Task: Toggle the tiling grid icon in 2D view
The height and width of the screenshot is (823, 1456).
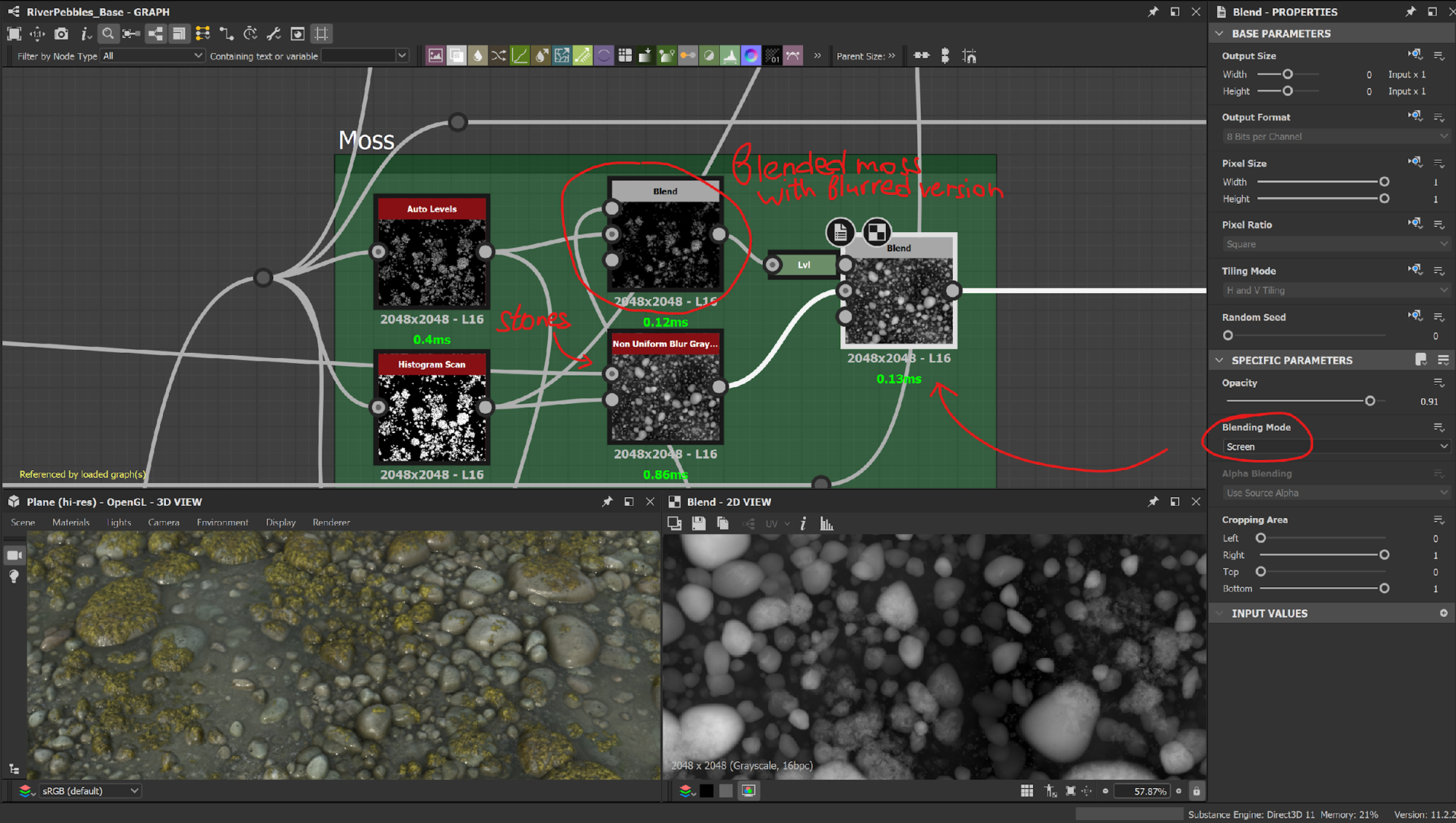Action: tap(1026, 791)
